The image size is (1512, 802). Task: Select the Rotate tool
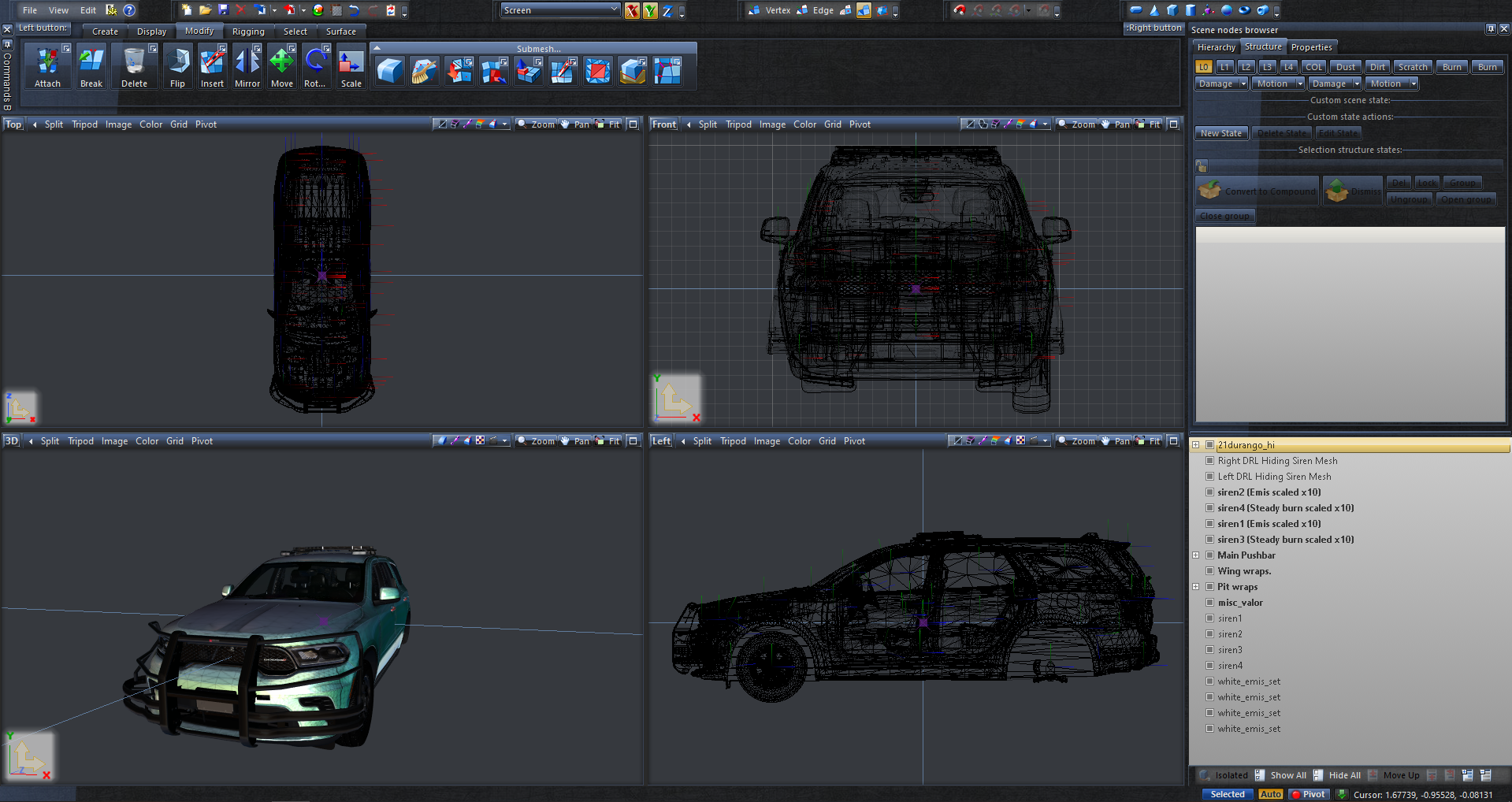[x=315, y=66]
